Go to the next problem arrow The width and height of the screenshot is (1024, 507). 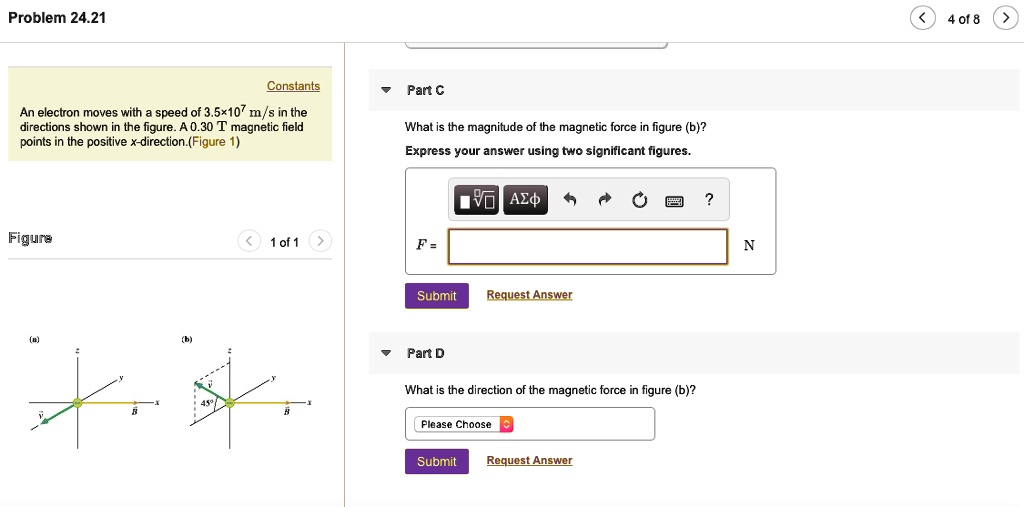(1003, 19)
